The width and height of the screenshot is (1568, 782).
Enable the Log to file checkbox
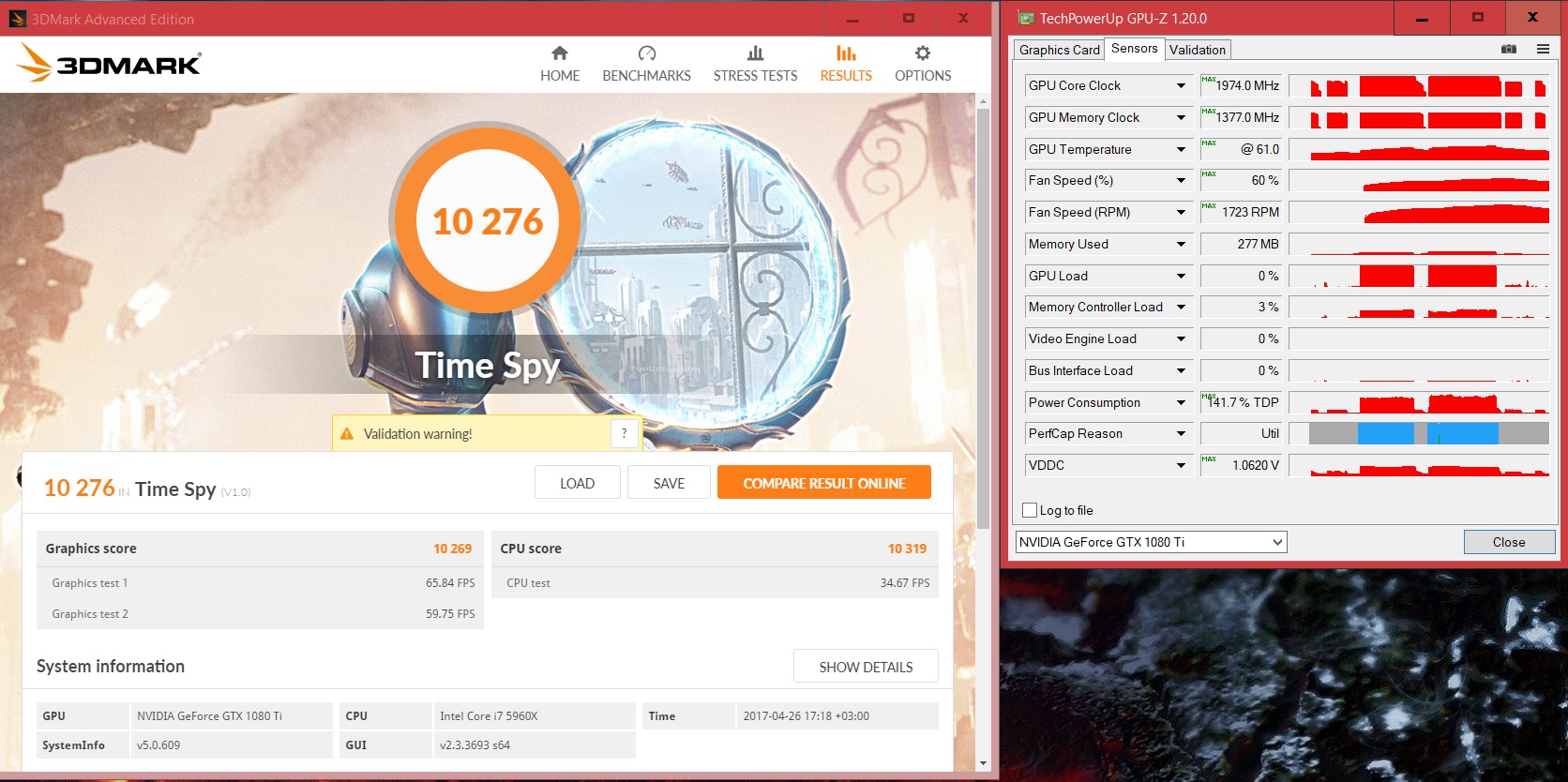click(x=1030, y=510)
